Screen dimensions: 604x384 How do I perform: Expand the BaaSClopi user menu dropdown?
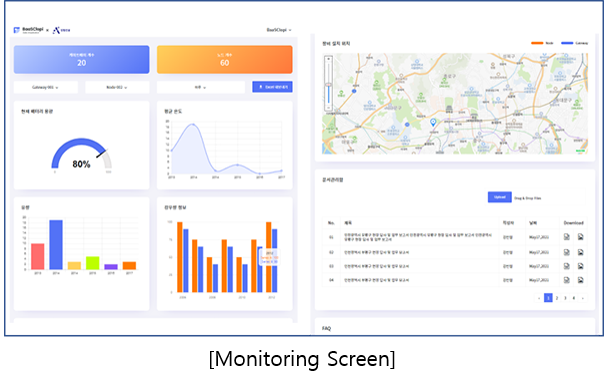click(x=279, y=30)
